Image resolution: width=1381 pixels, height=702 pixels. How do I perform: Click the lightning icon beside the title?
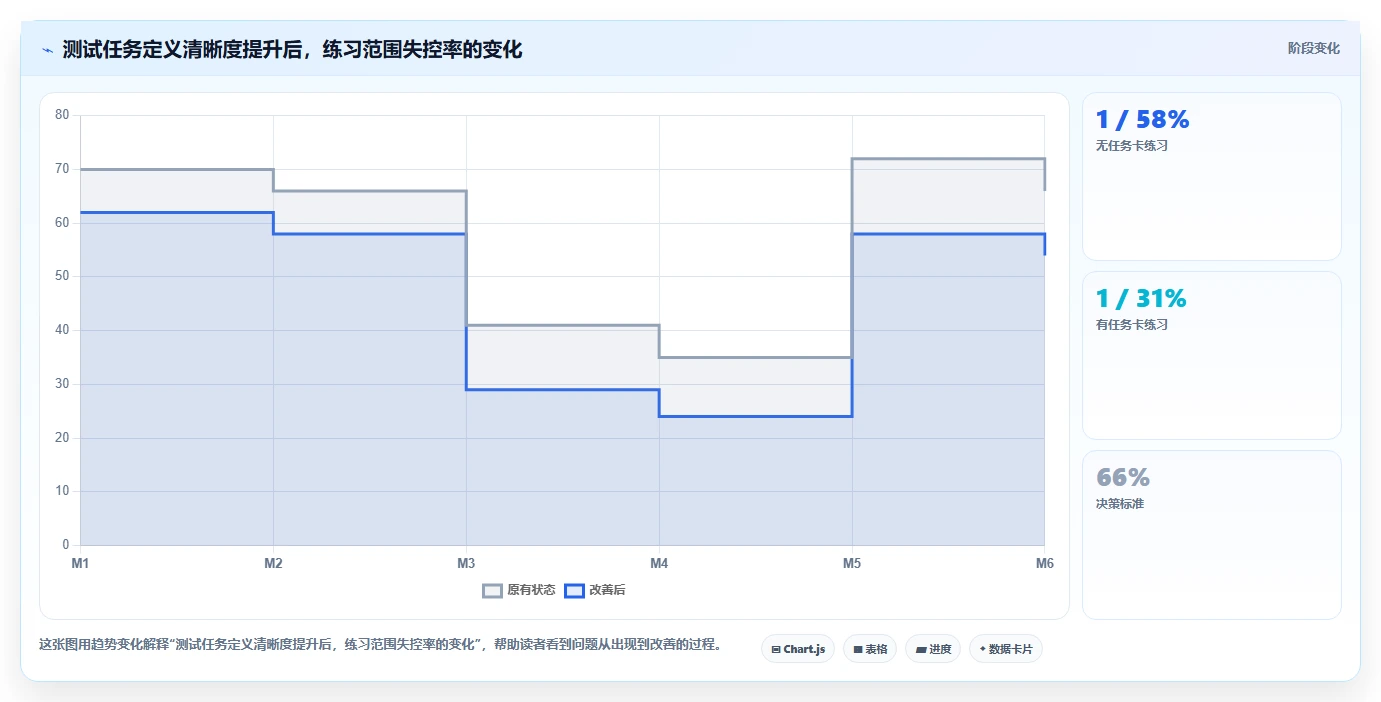[47, 50]
